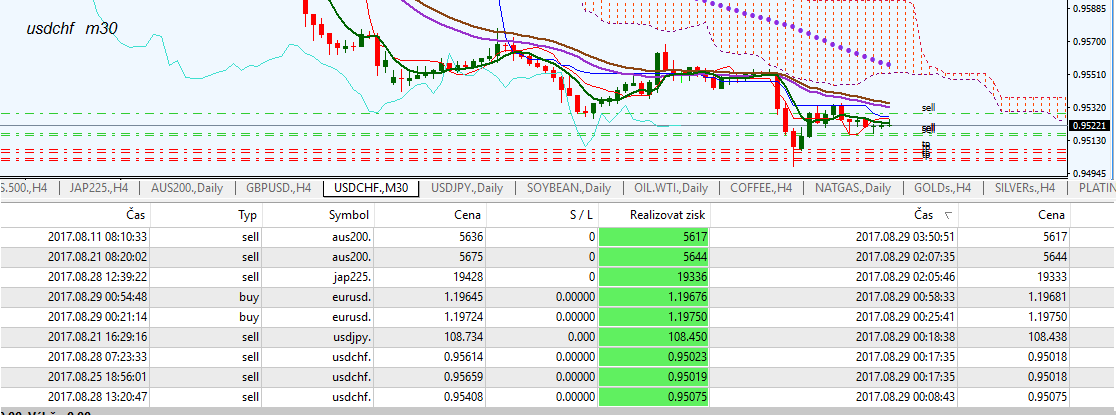Click the 0.95510 price axis label
This screenshot has height=415, width=1116.
[1088, 74]
